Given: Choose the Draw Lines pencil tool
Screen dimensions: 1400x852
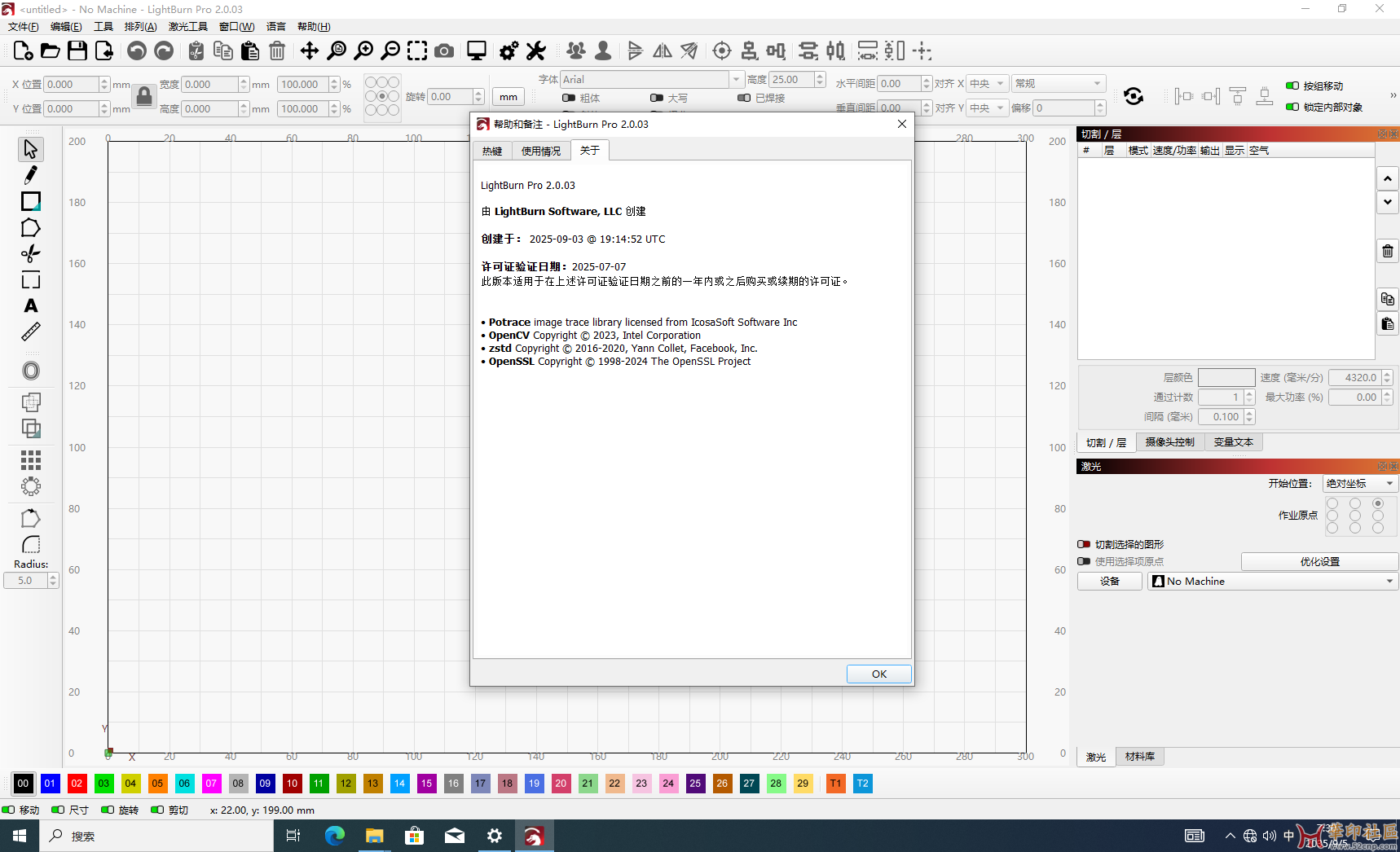Looking at the screenshot, I should point(31,175).
